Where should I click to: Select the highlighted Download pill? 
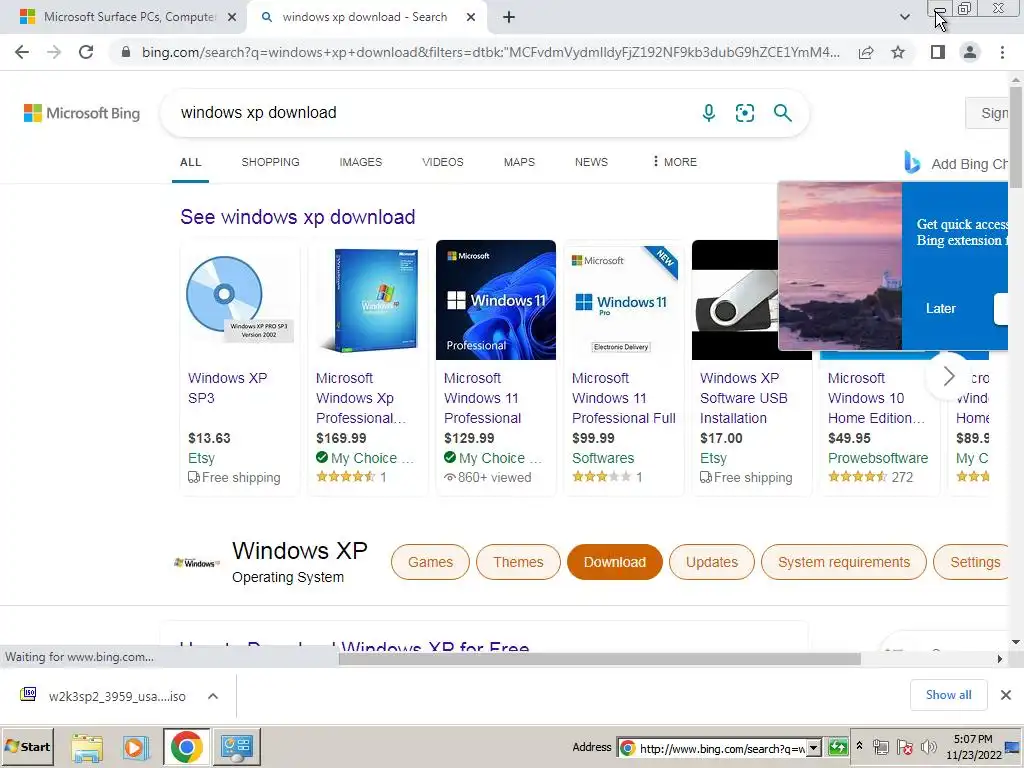[x=615, y=562]
